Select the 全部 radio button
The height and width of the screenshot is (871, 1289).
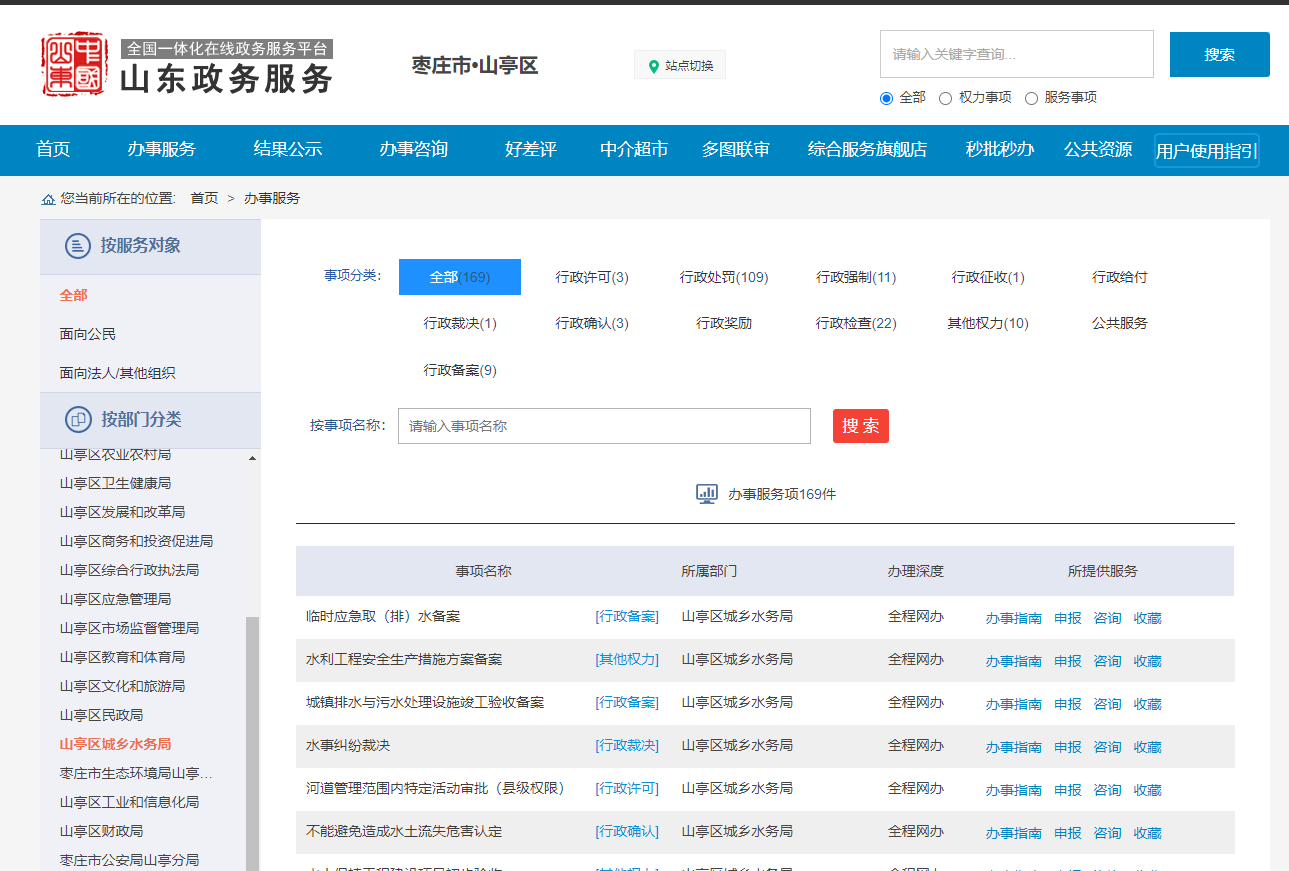[886, 98]
